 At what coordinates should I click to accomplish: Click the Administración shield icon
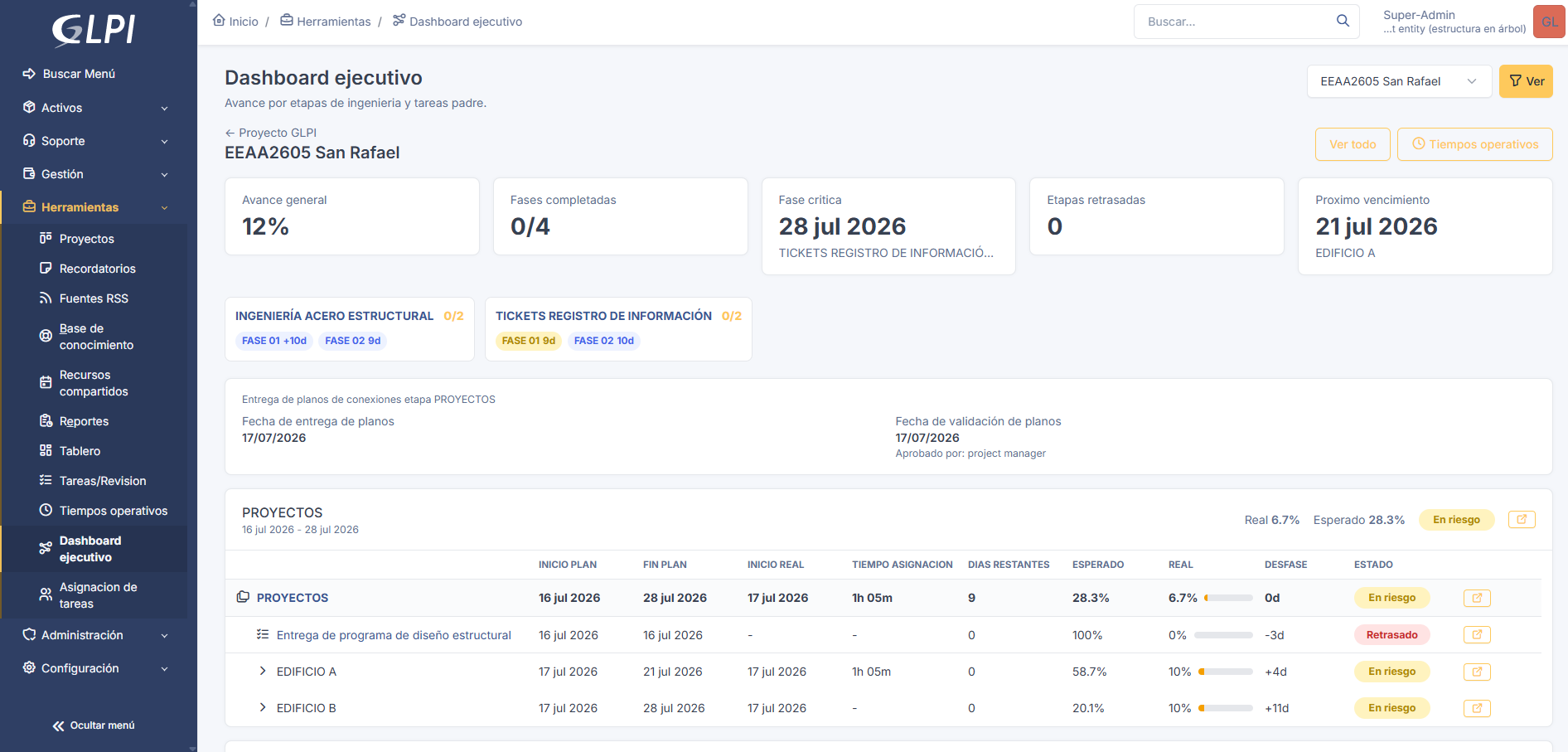(x=29, y=634)
